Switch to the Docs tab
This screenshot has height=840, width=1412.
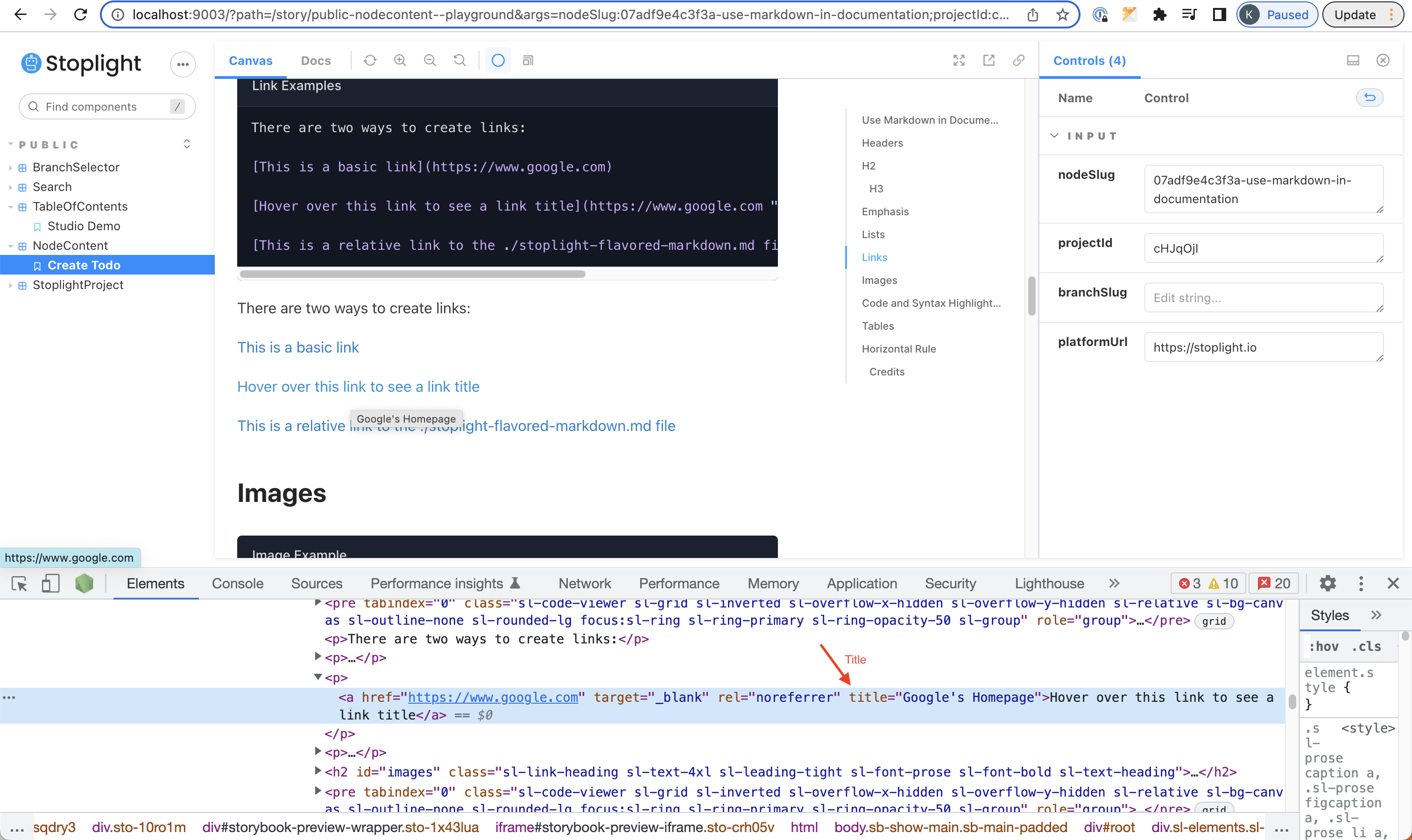(316, 60)
